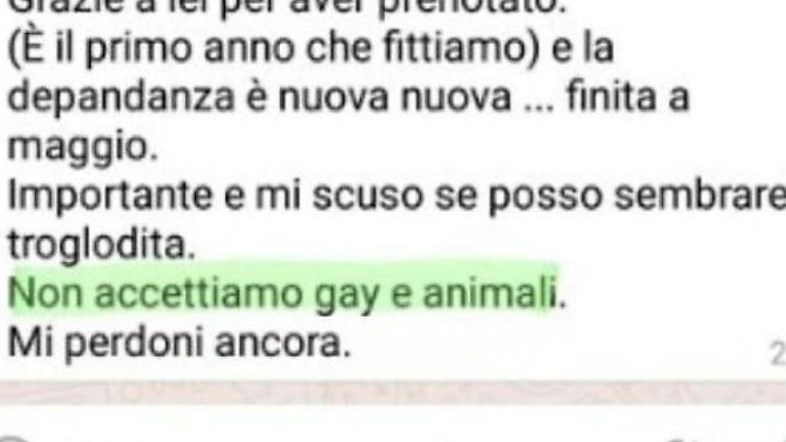Click the word "maggio."

(83, 147)
